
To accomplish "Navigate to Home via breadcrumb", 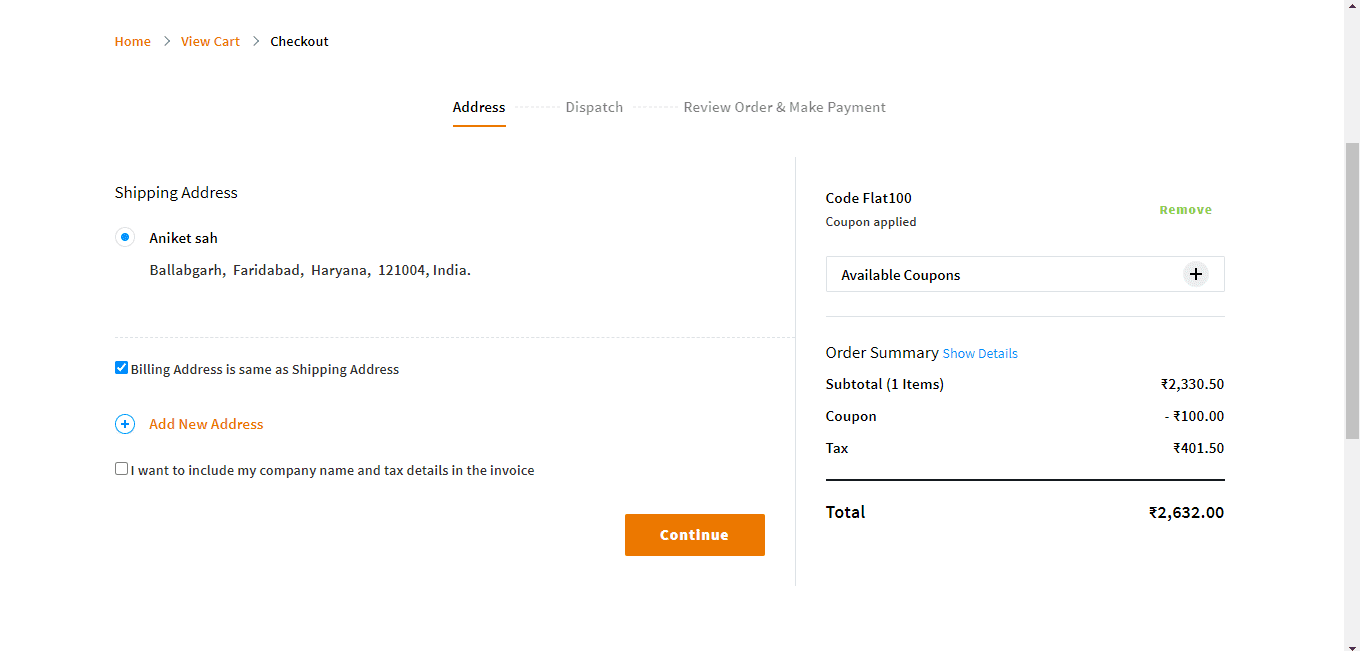I will (x=132, y=41).
